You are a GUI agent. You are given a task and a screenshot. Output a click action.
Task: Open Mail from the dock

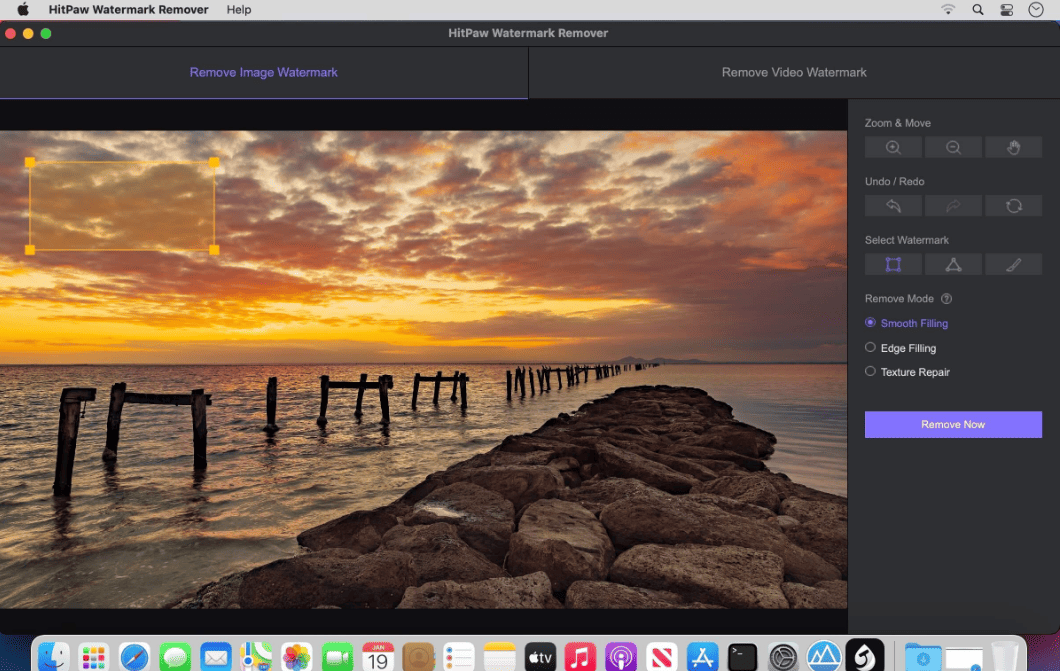click(x=216, y=656)
